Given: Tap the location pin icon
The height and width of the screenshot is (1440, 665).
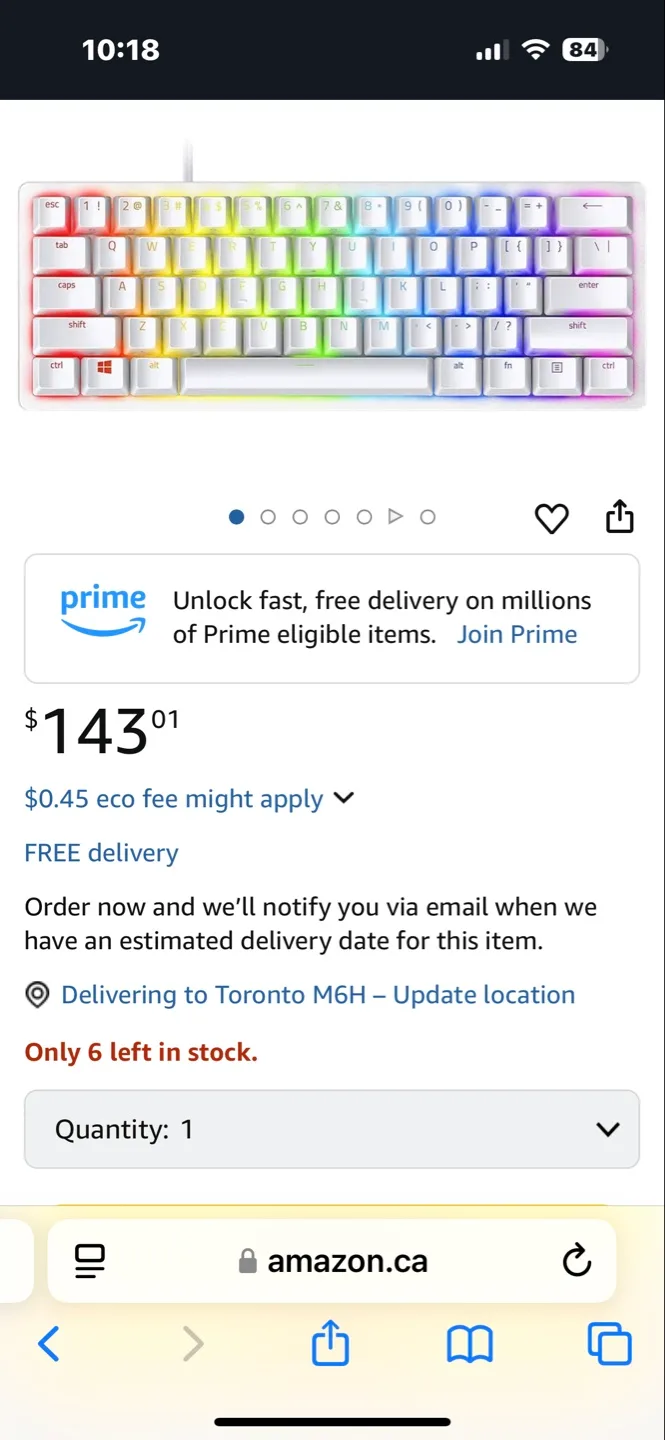Looking at the screenshot, I should click(x=37, y=996).
